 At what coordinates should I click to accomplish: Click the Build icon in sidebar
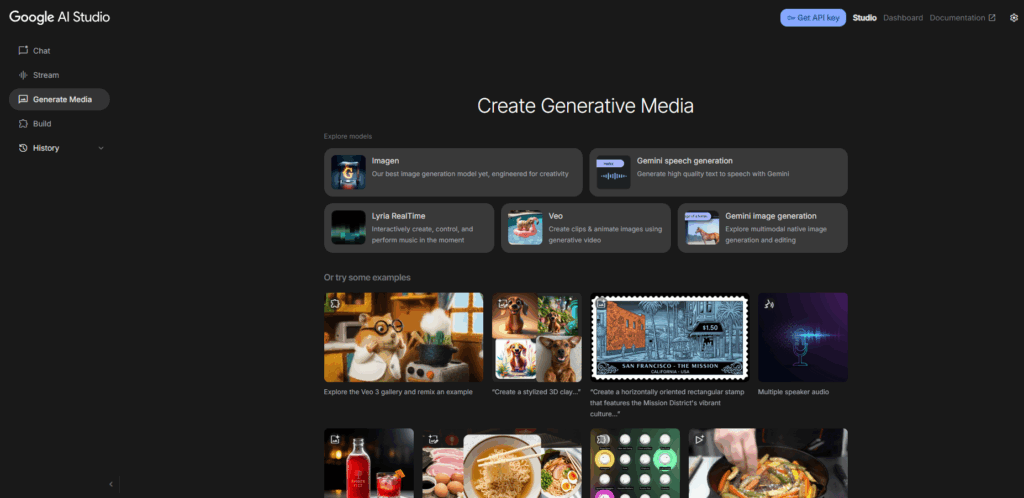[24, 123]
